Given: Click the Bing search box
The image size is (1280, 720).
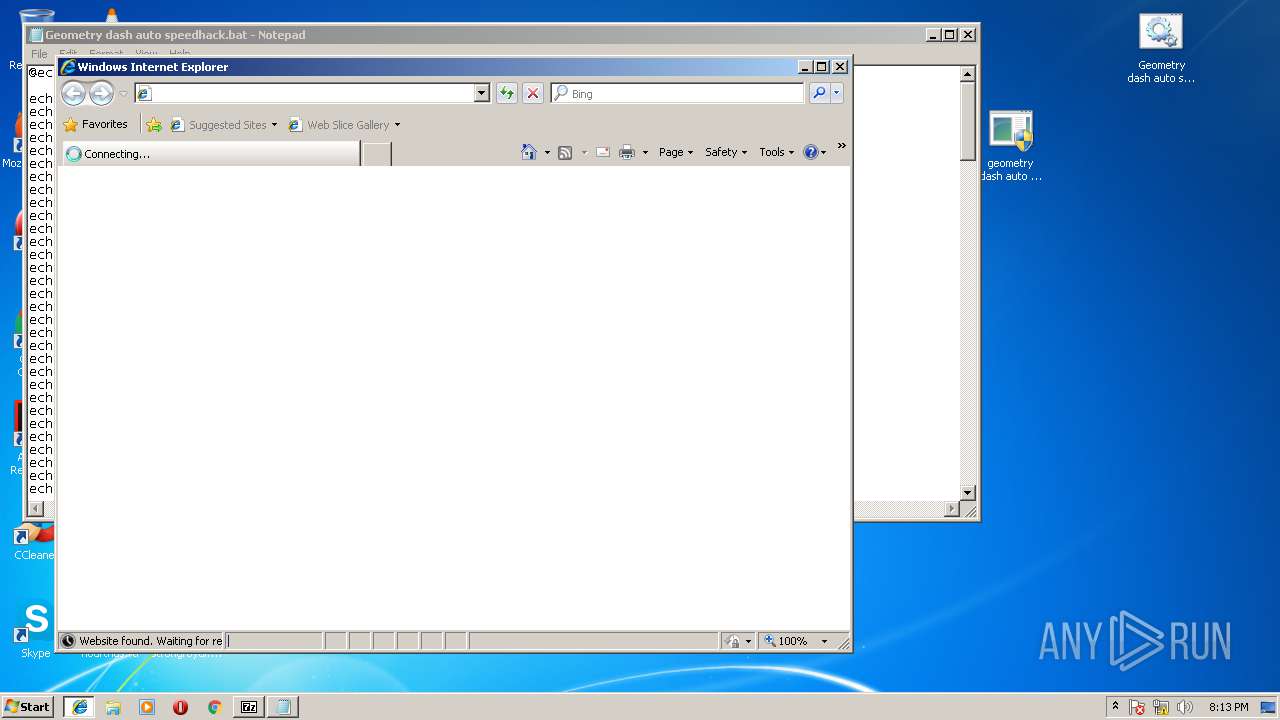Looking at the screenshot, I should pos(677,93).
